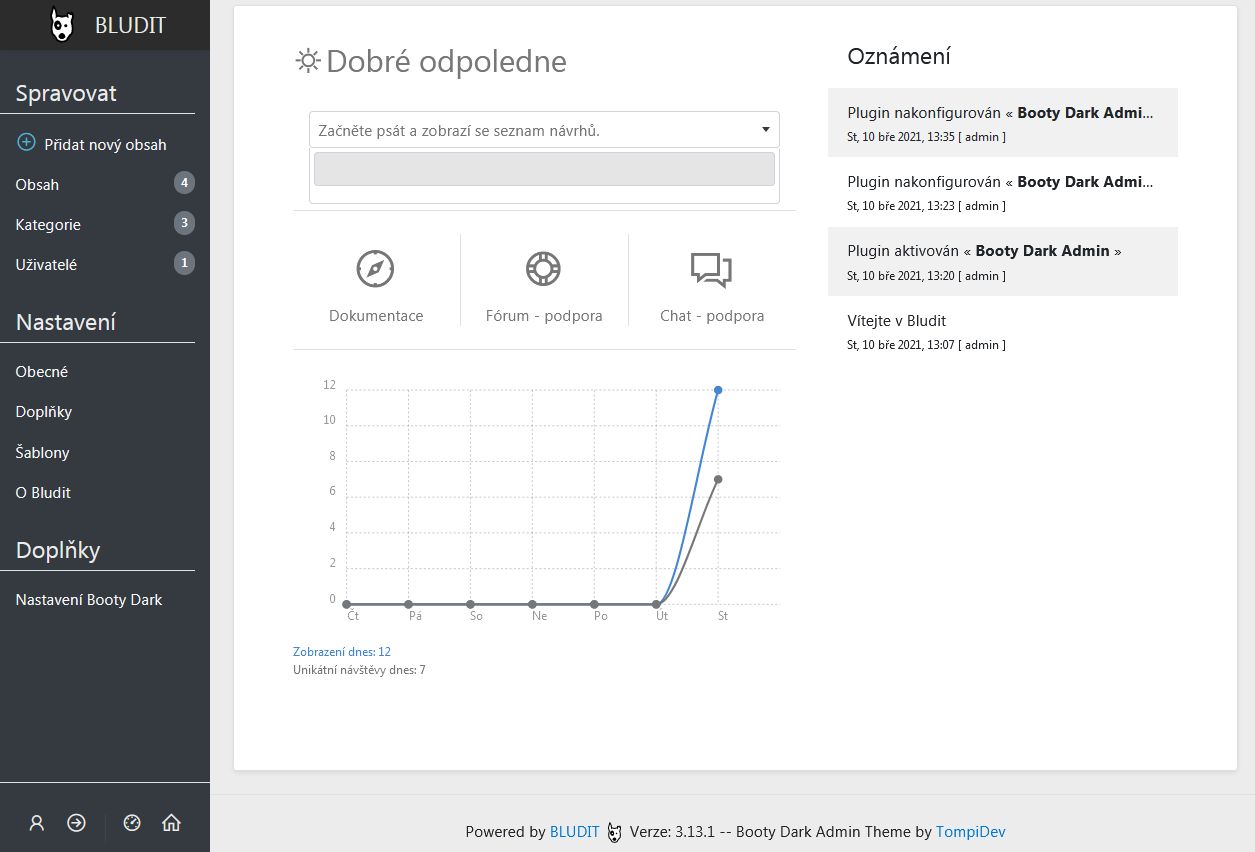Open the Dokumentace compass icon
The width and height of the screenshot is (1255, 852).
coord(375,269)
